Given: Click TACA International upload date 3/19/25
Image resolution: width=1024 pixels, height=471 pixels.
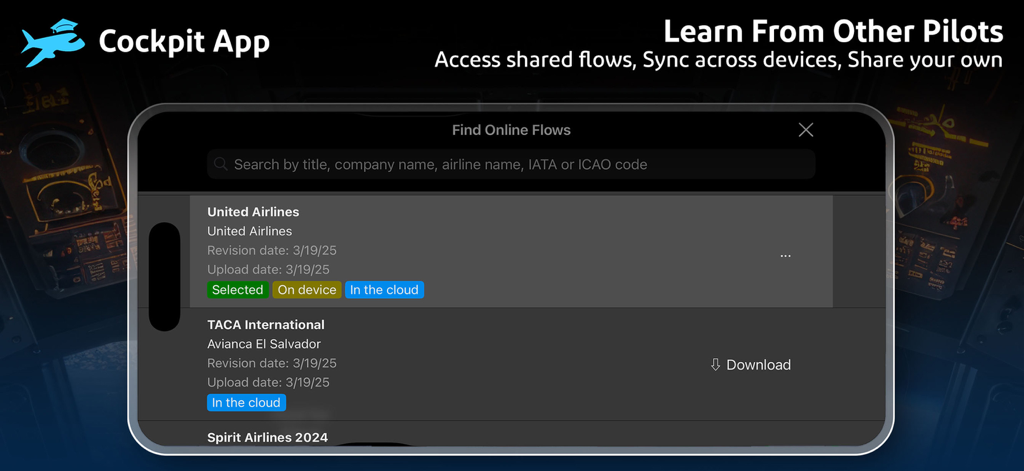Looking at the screenshot, I should coord(268,382).
